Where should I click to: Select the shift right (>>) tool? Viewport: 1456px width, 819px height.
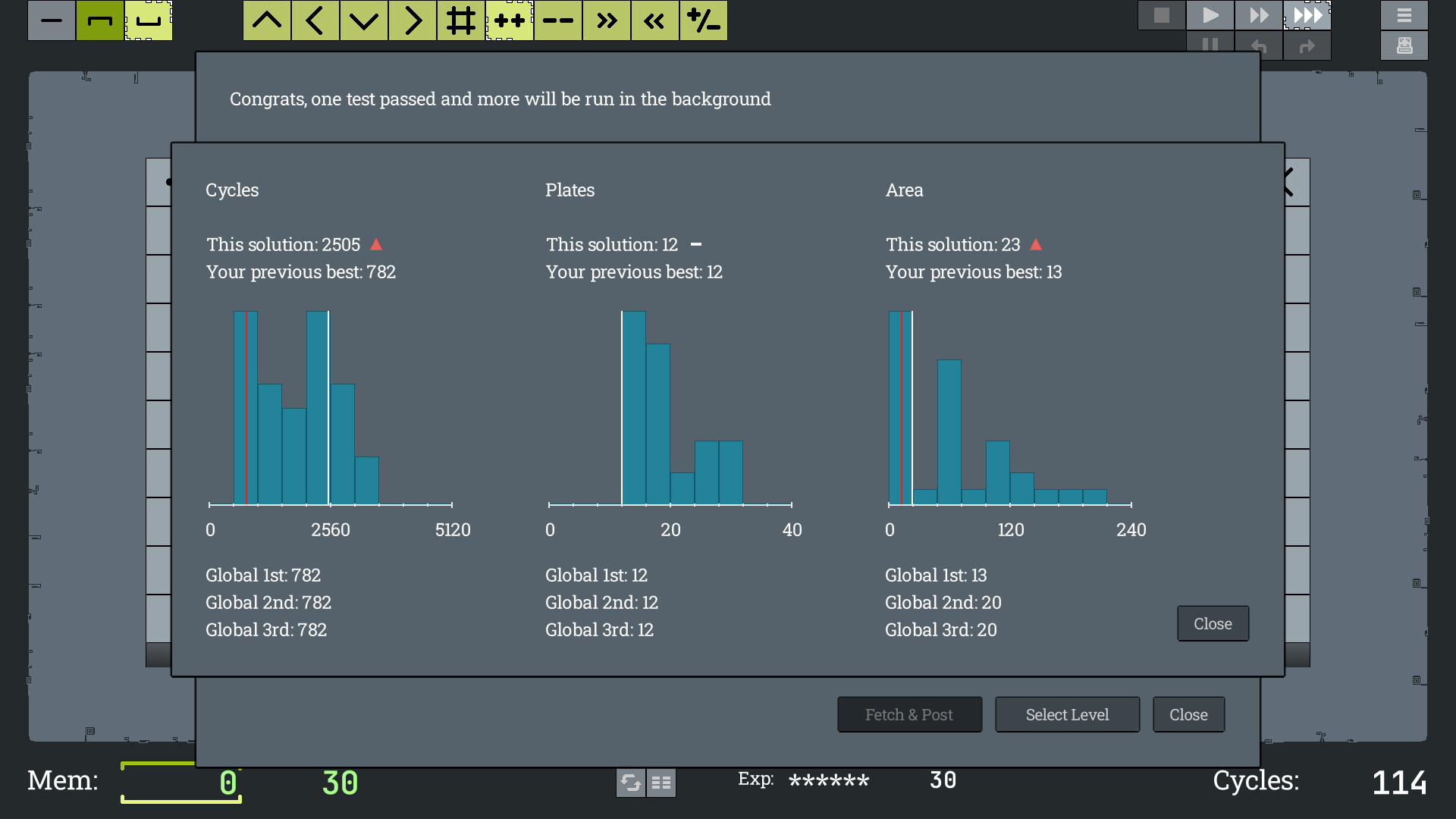pos(606,20)
